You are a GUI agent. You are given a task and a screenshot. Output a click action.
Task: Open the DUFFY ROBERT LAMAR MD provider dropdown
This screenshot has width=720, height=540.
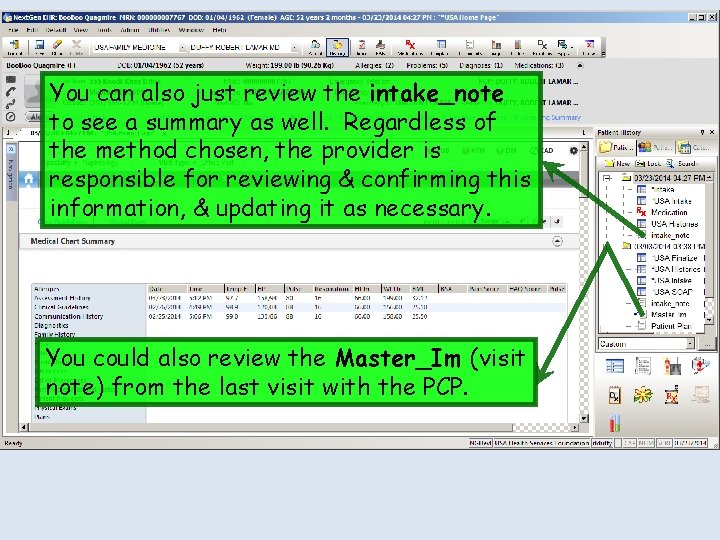pos(294,47)
